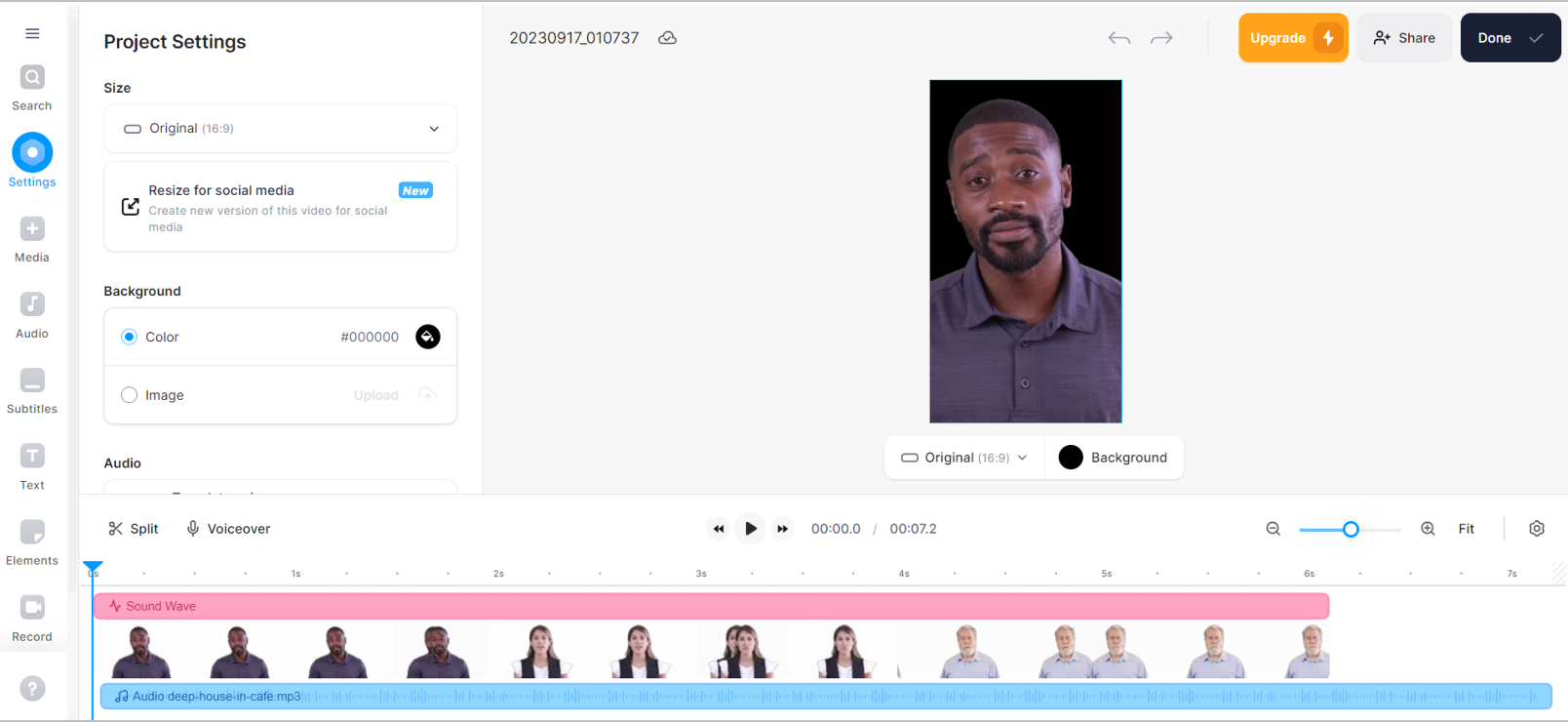Open the Audio sidebar panel
This screenshot has width=1568, height=722.
[x=32, y=315]
